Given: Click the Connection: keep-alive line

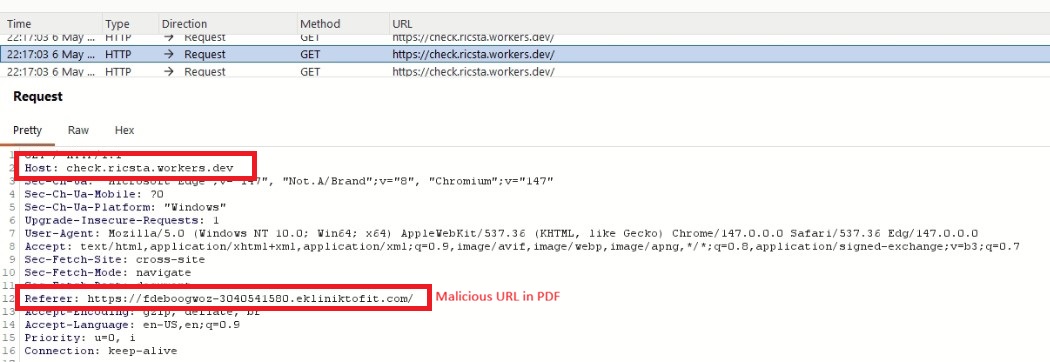Looking at the screenshot, I should [x=101, y=351].
